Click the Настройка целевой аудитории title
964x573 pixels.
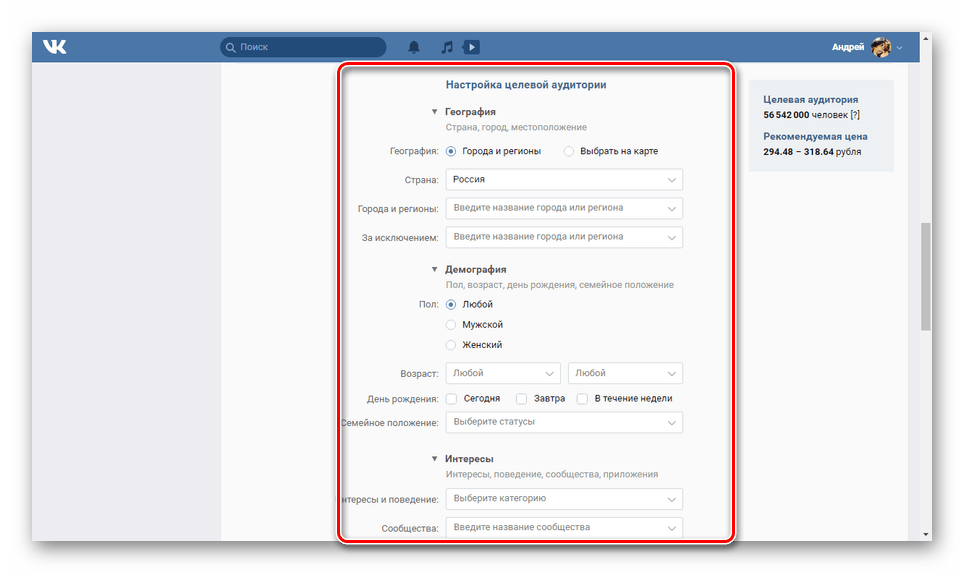pyautogui.click(x=526, y=85)
